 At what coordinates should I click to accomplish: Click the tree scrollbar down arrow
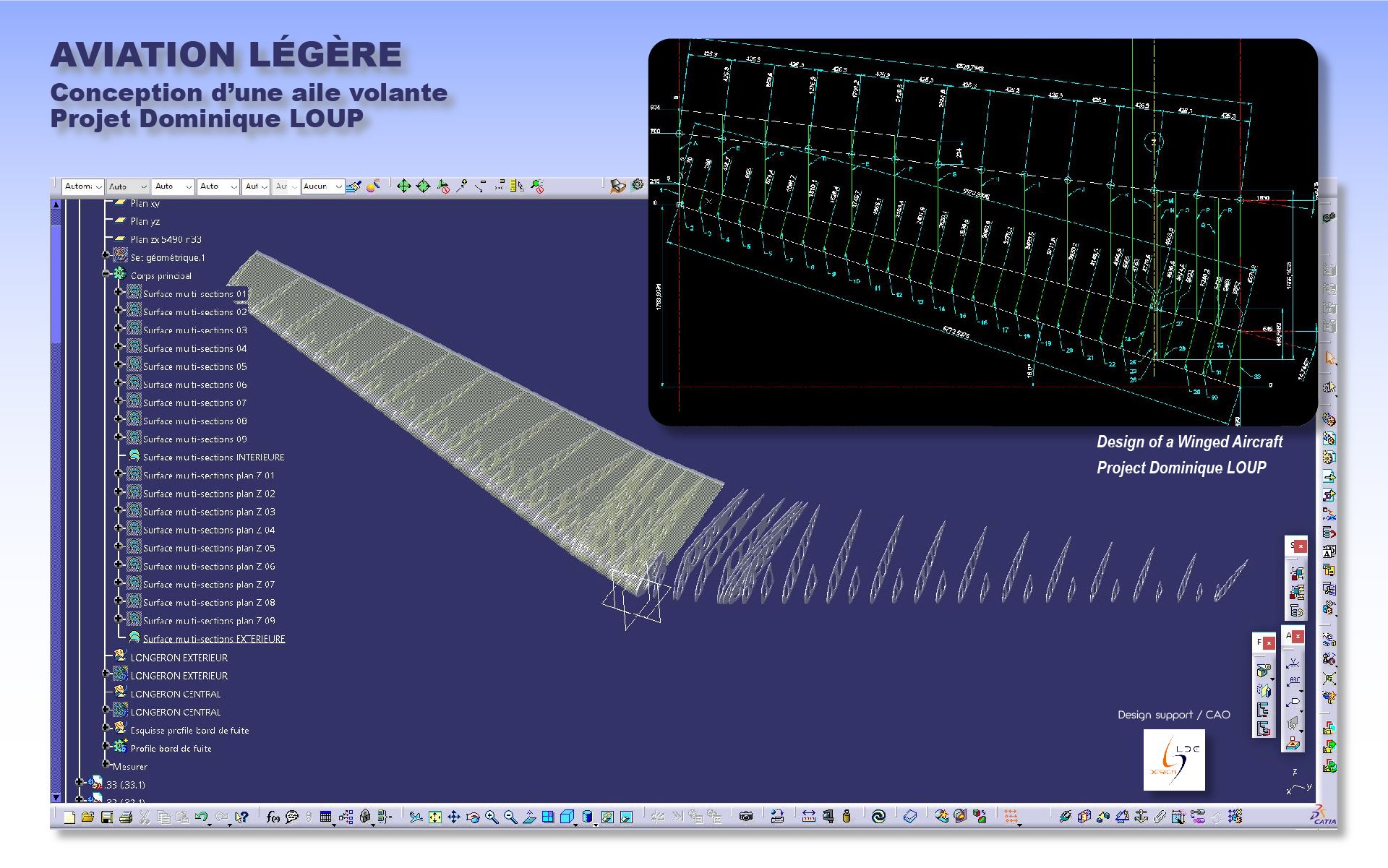56,797
